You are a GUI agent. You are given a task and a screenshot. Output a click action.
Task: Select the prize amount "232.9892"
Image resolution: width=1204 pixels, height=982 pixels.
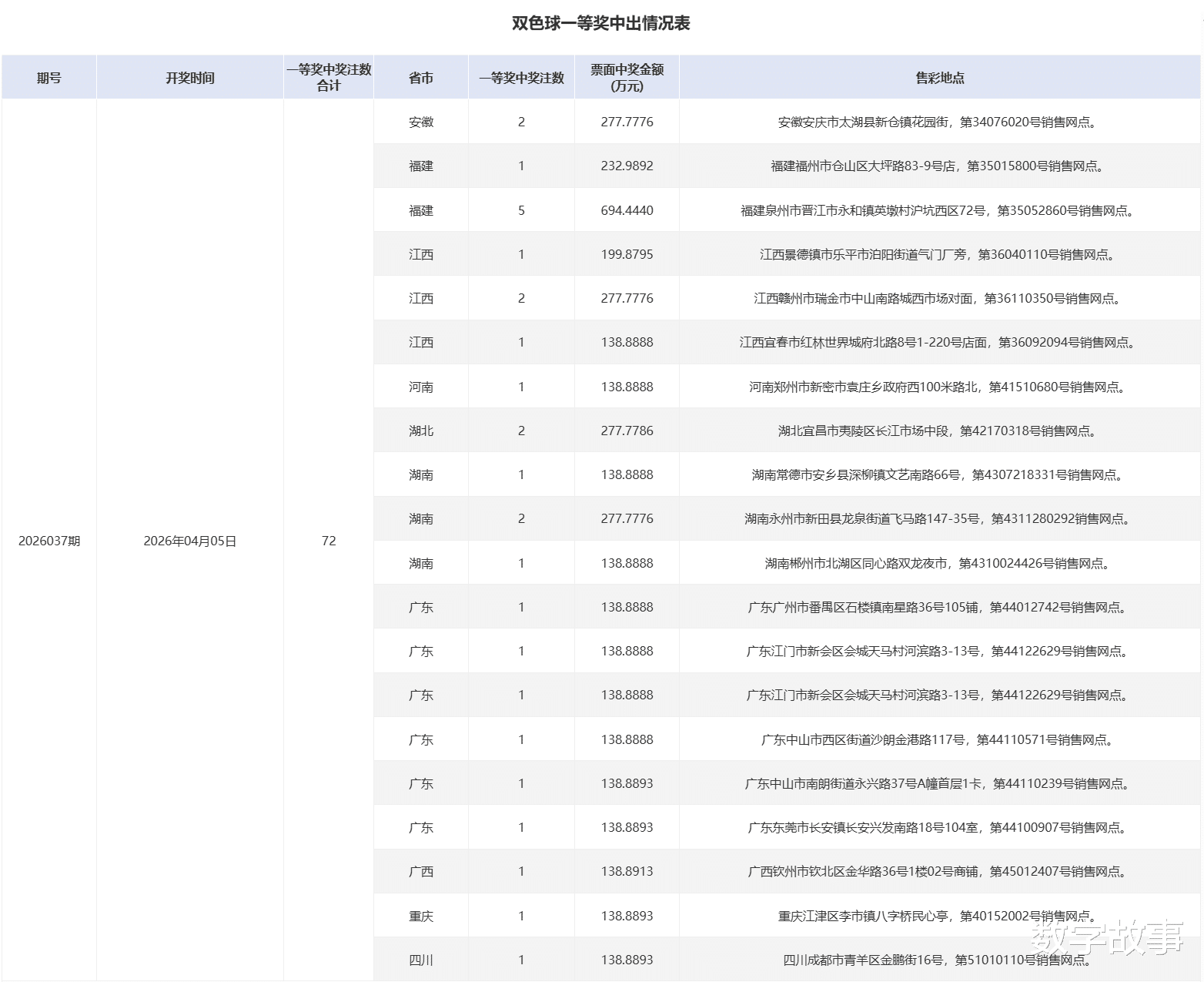pos(627,166)
